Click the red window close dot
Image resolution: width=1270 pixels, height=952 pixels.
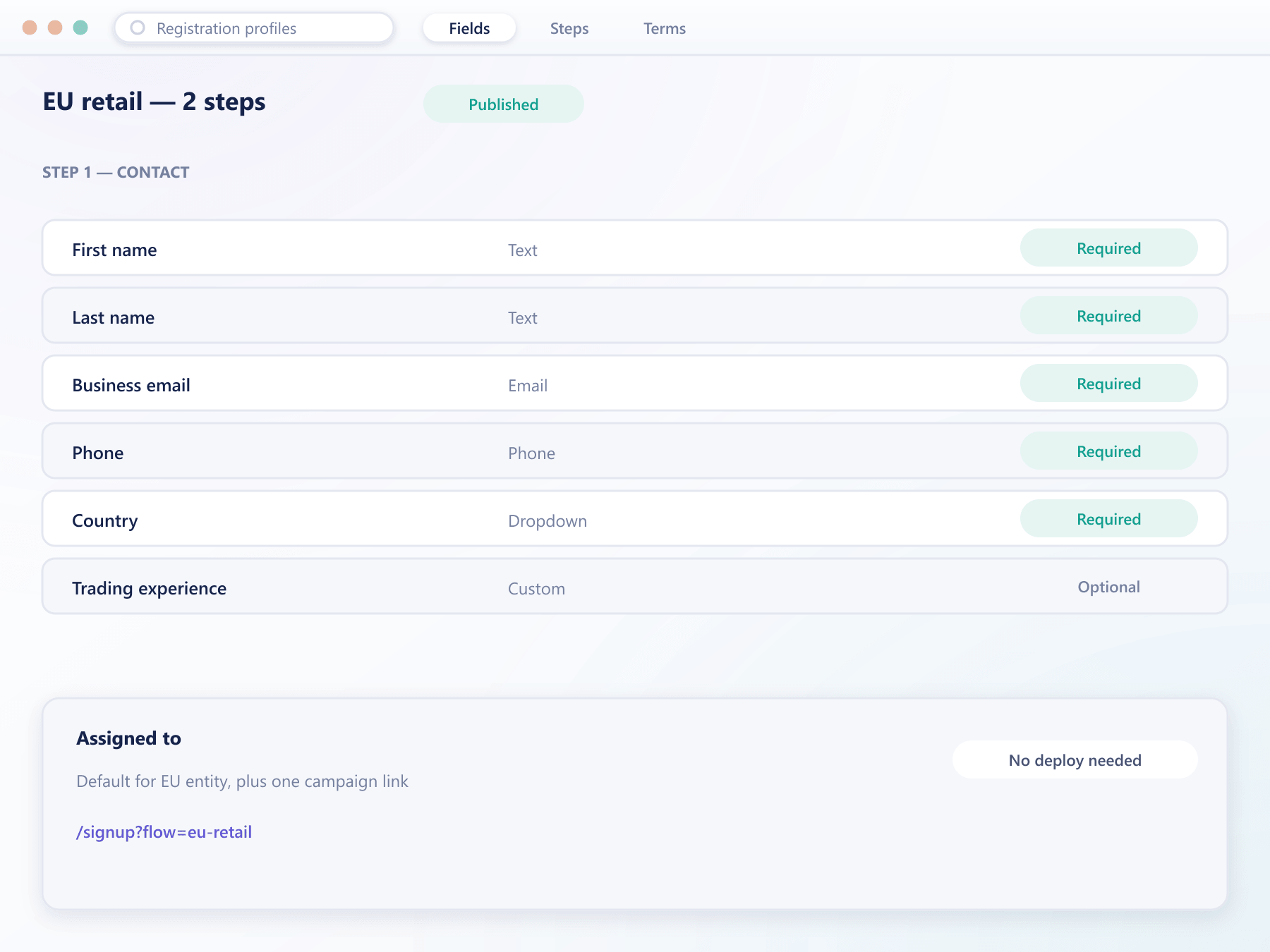(30, 28)
